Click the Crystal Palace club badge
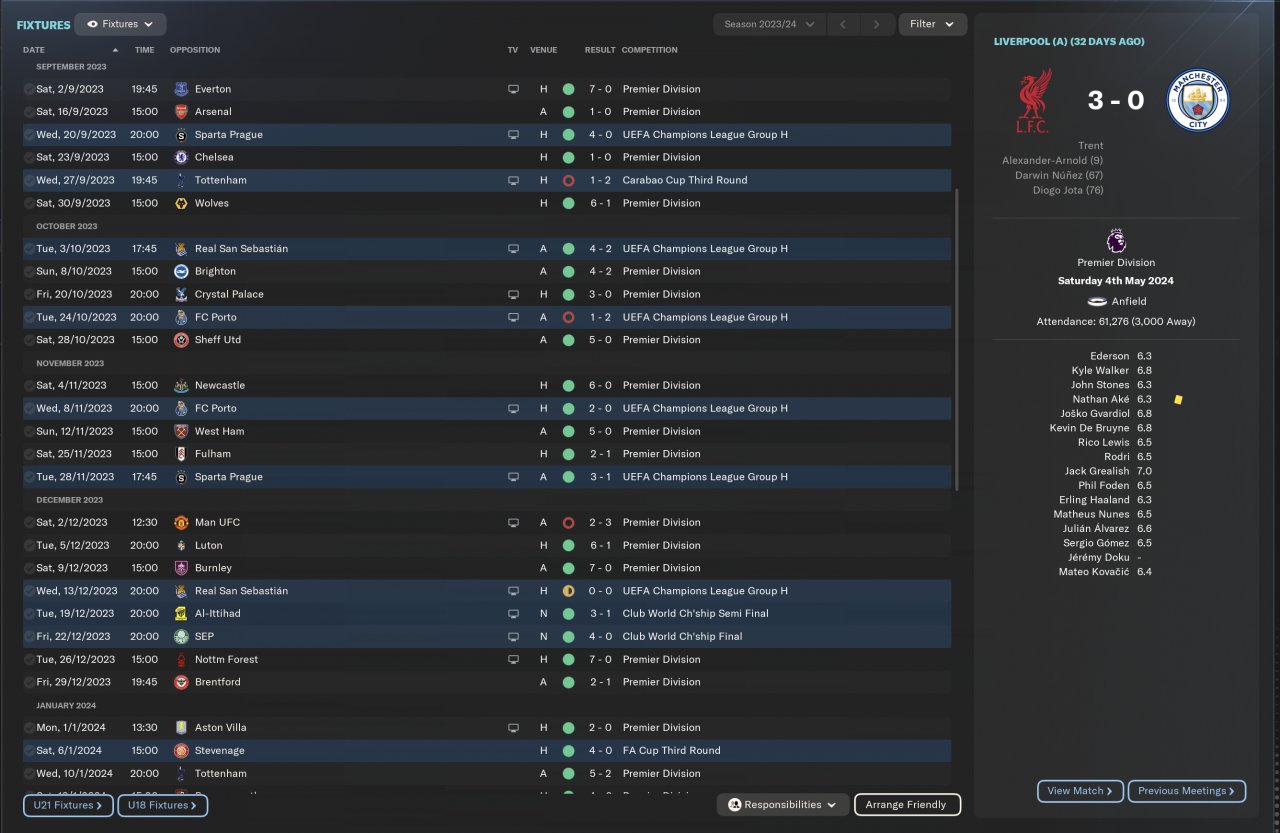Viewport: 1280px width, 833px height. point(181,294)
